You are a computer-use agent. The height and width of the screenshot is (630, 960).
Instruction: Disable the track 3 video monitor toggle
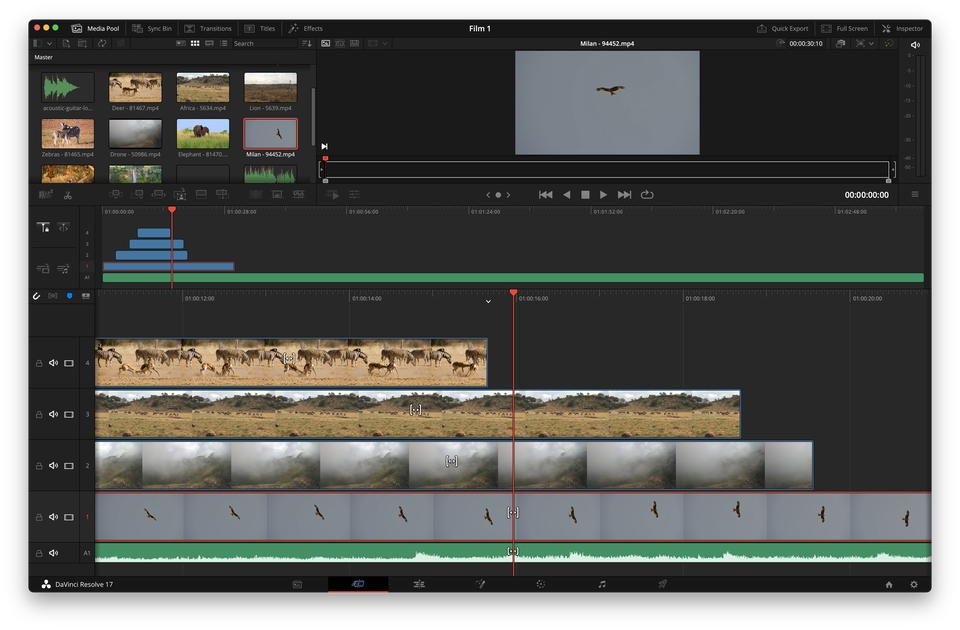point(68,413)
